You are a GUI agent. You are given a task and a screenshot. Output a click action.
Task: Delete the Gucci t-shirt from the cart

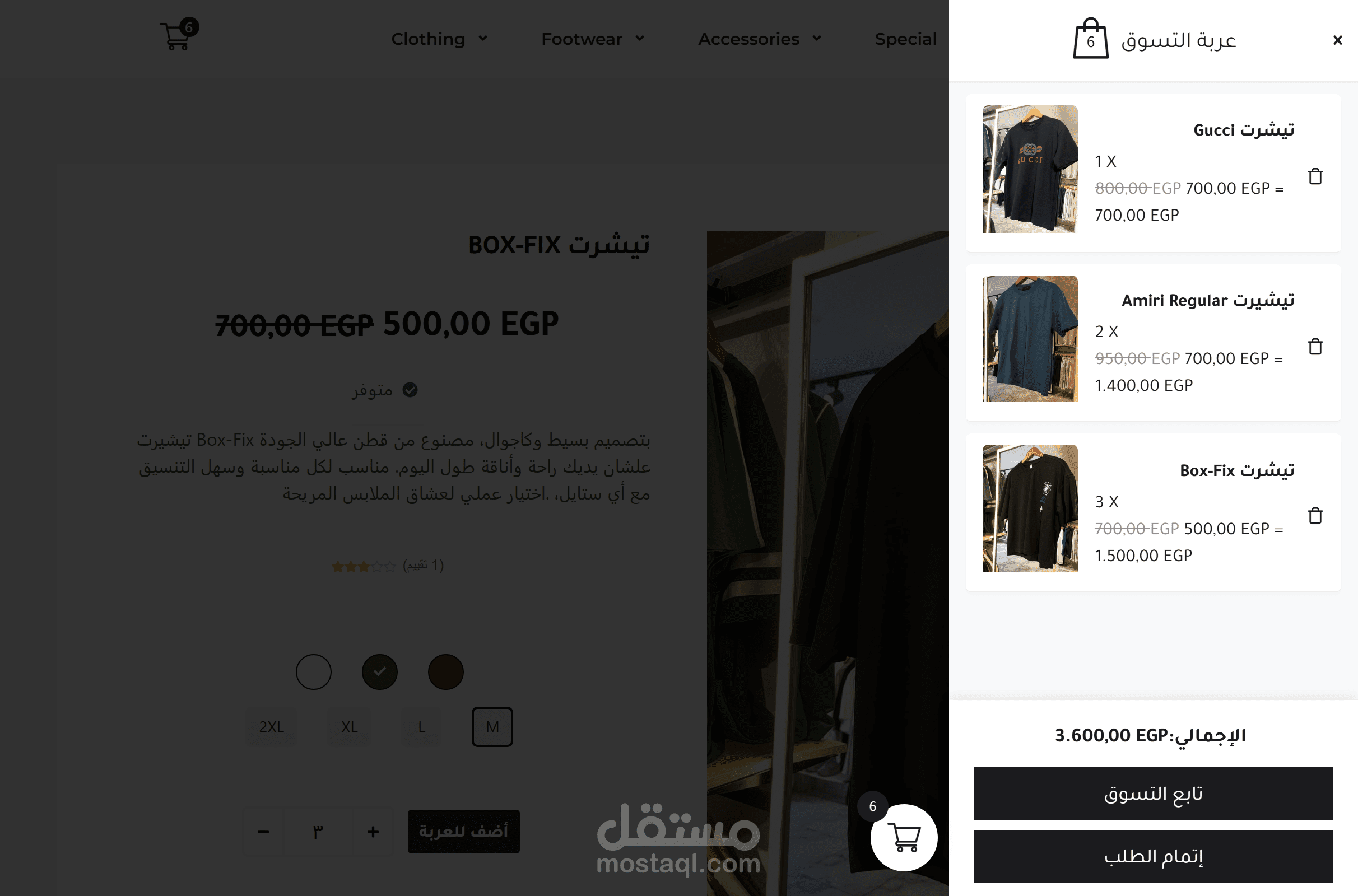click(1314, 176)
